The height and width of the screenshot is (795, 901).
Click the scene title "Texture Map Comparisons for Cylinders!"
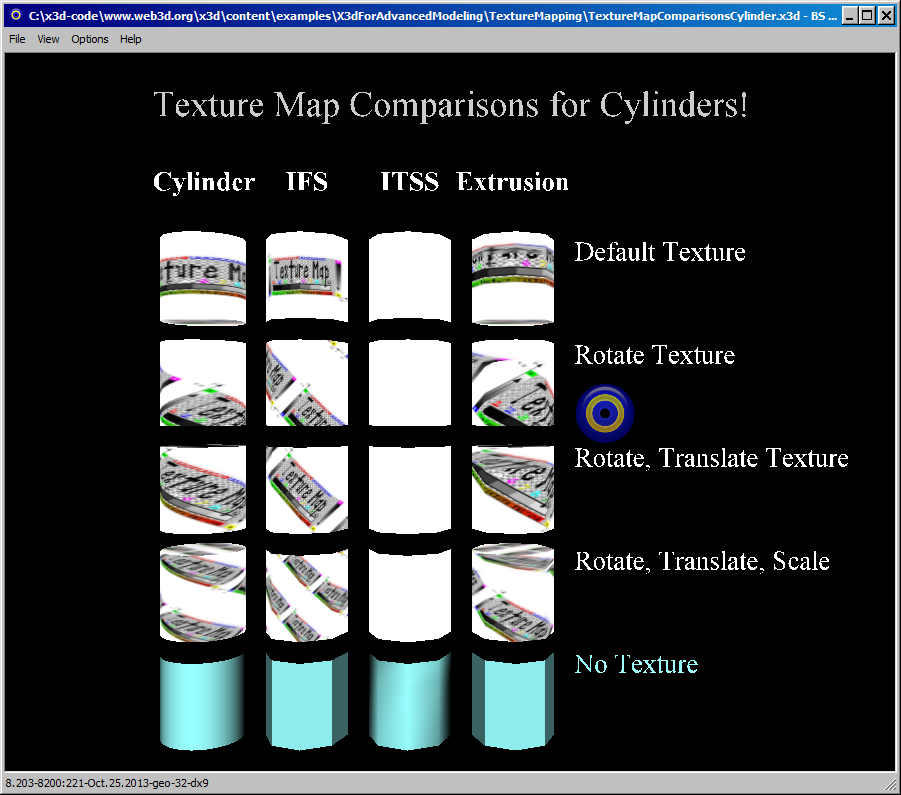point(450,105)
